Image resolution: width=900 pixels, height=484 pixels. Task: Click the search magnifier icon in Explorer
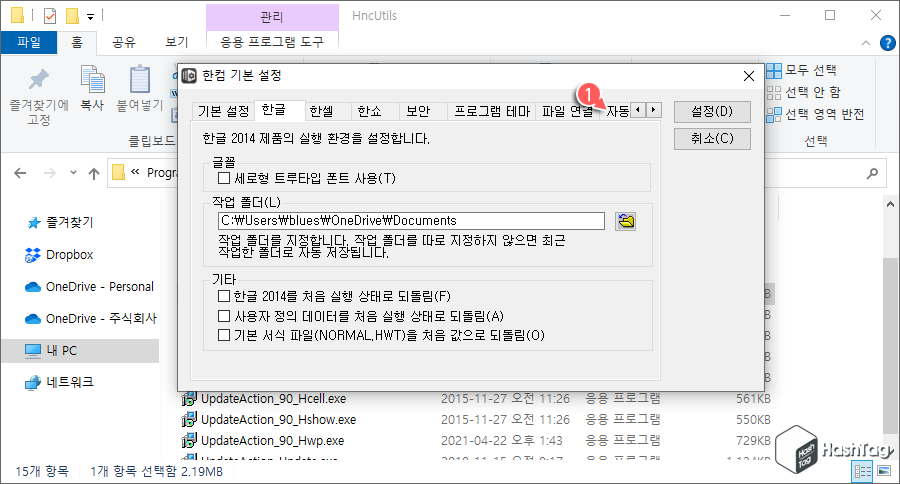[872, 173]
